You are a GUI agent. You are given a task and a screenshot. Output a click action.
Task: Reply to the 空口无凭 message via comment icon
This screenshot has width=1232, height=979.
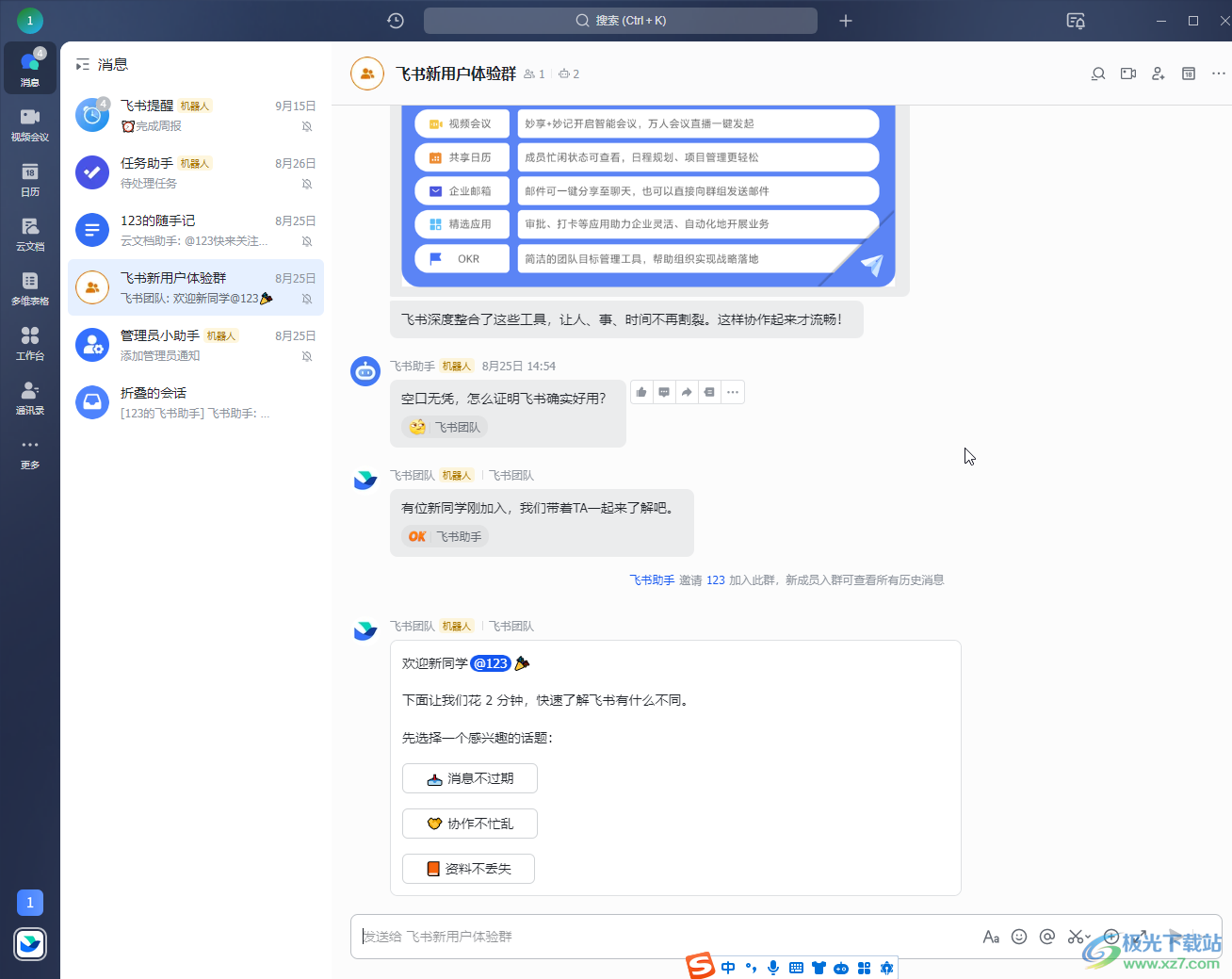pos(664,392)
